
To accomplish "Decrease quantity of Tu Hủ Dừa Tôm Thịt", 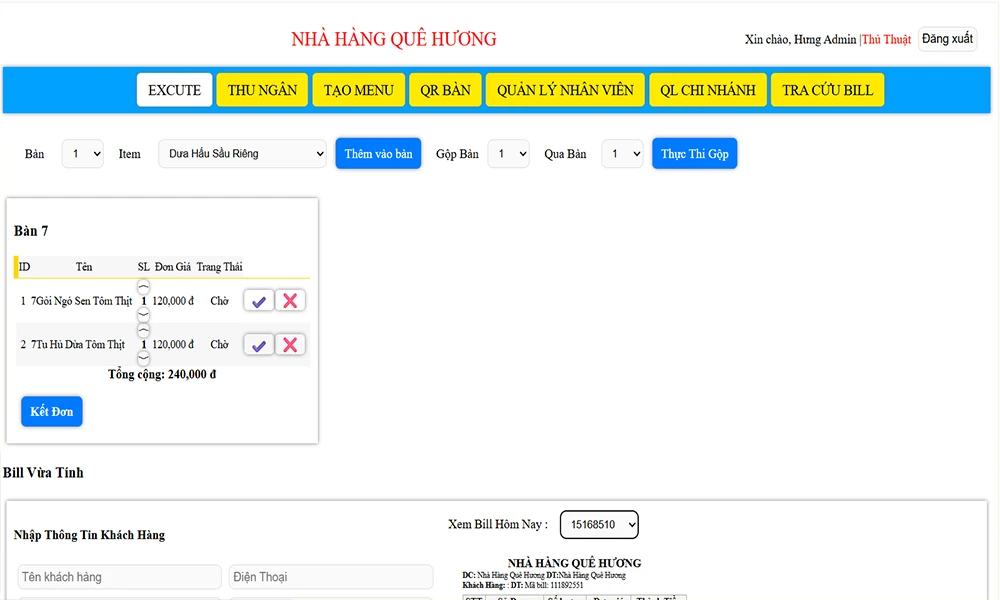I will 143,358.
